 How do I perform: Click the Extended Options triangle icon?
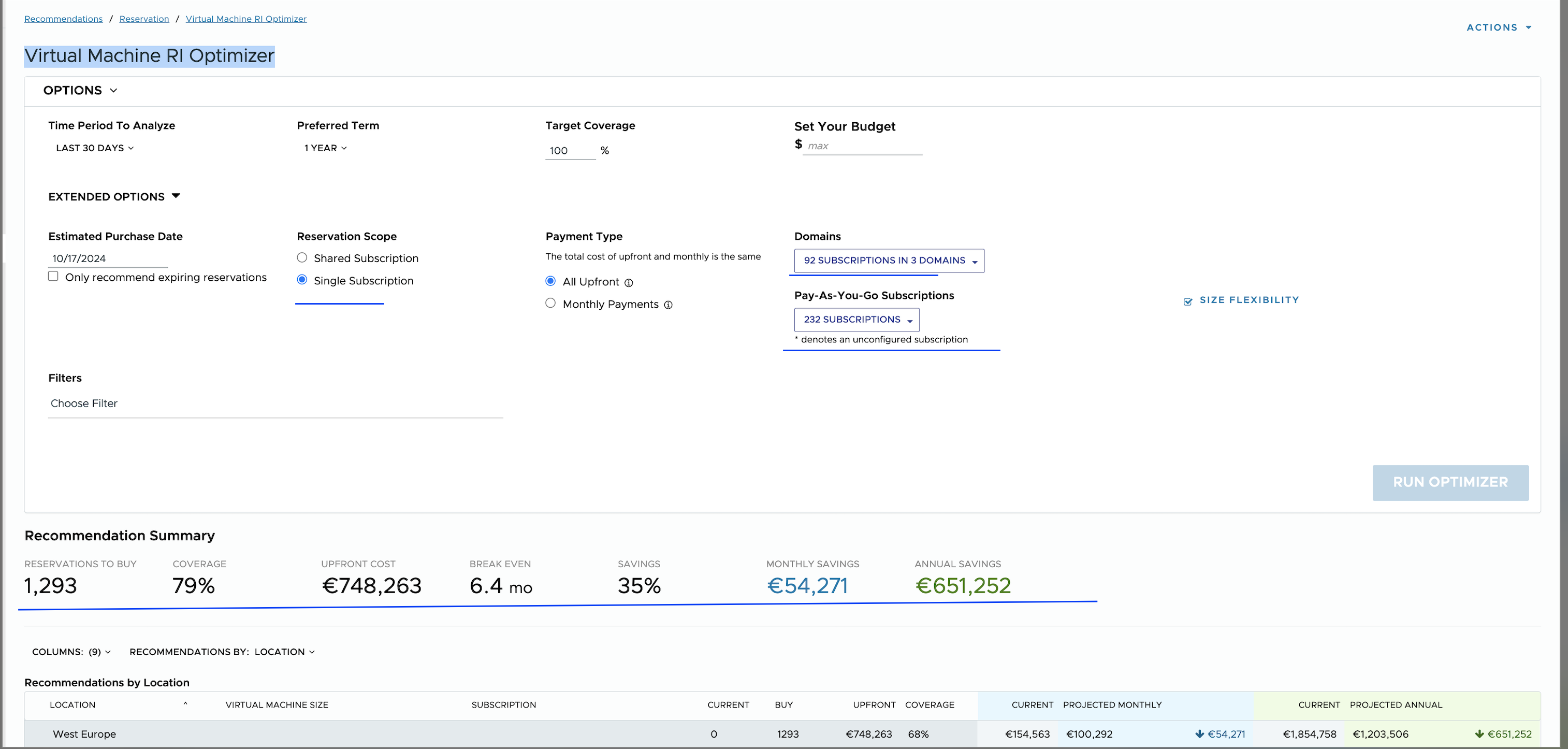(176, 196)
